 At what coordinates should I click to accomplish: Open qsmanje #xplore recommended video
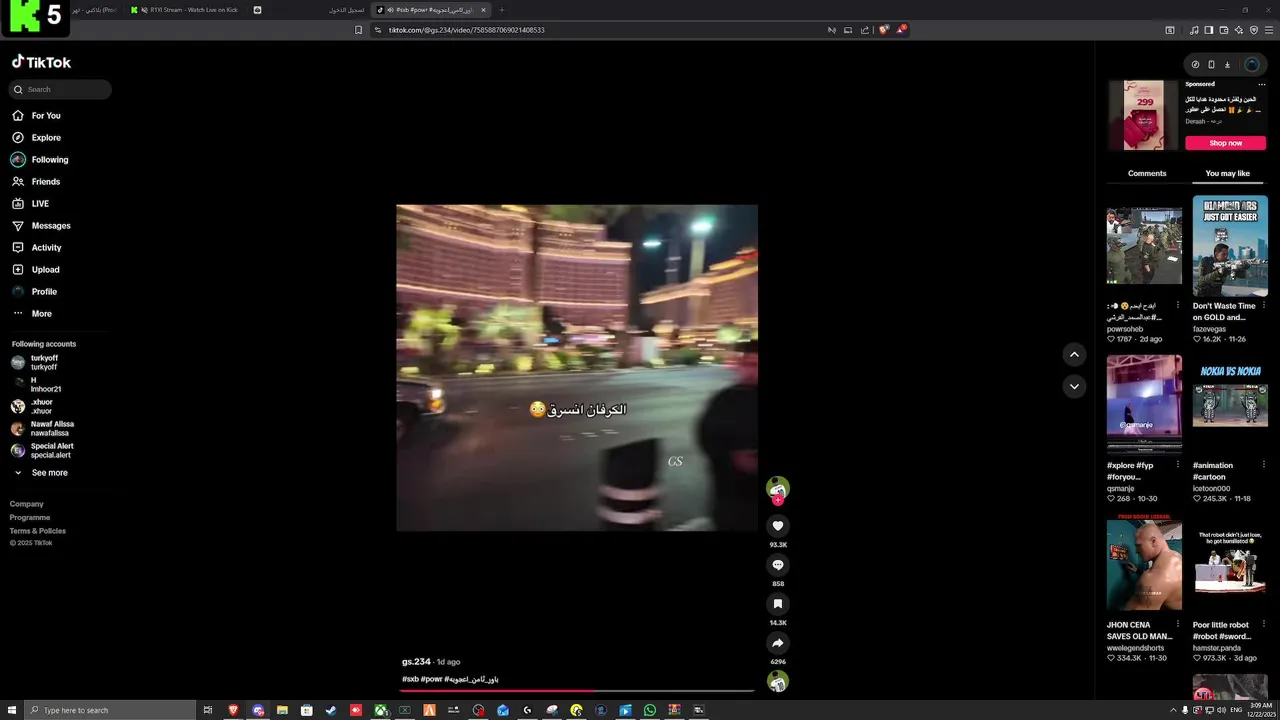point(1144,405)
